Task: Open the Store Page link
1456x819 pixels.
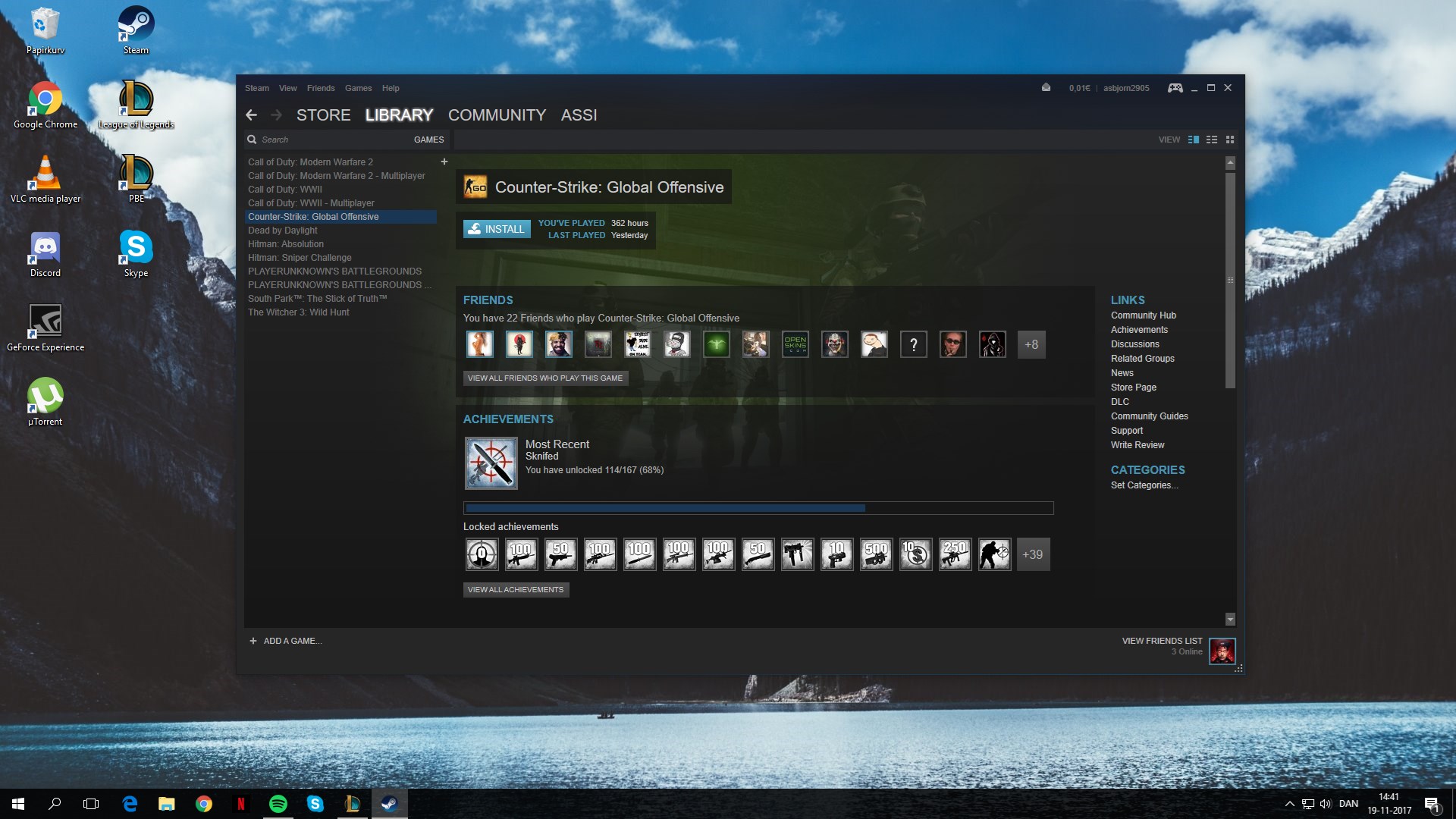Action: pyautogui.click(x=1134, y=388)
